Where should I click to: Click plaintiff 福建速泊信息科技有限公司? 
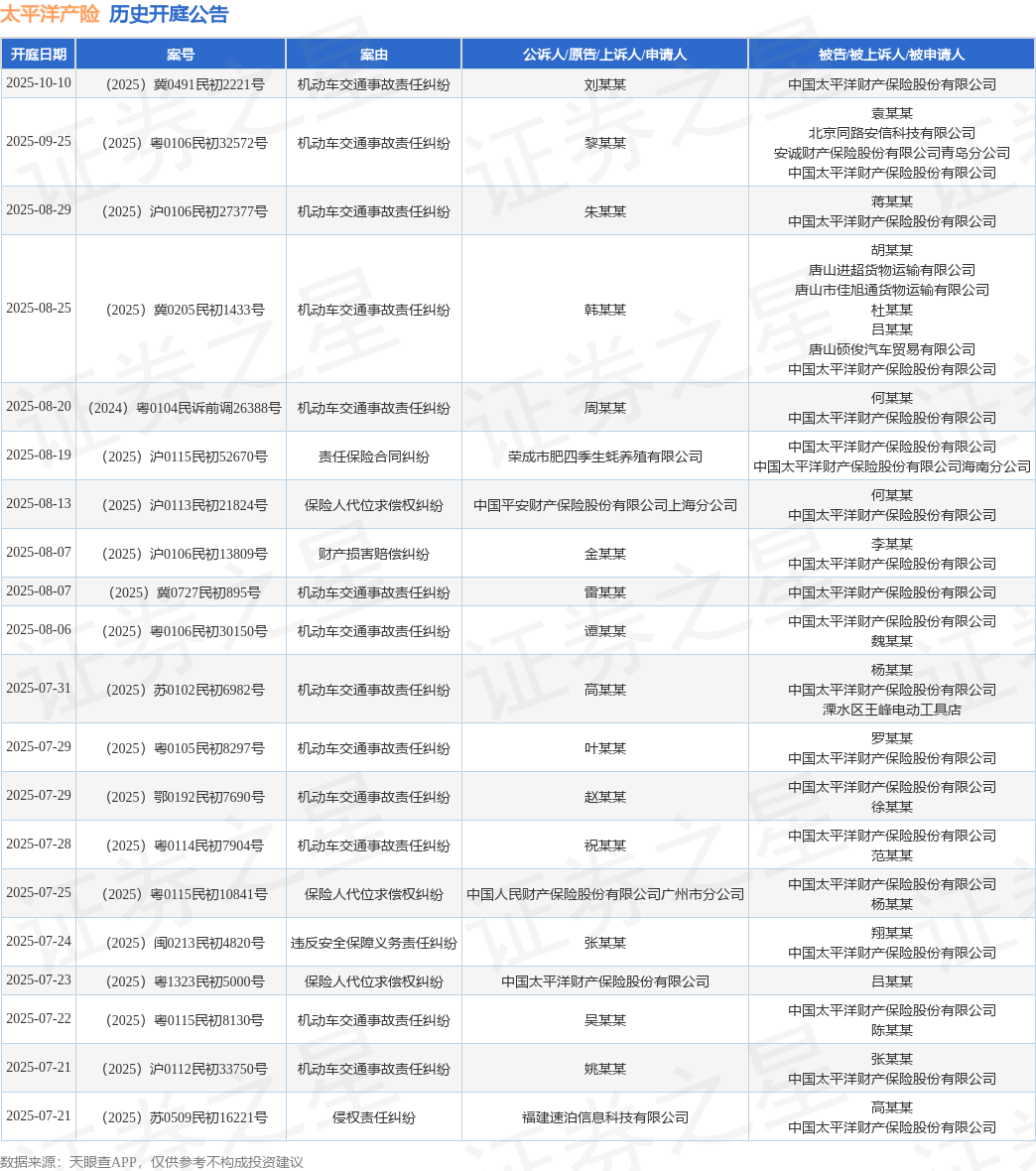coord(605,1117)
